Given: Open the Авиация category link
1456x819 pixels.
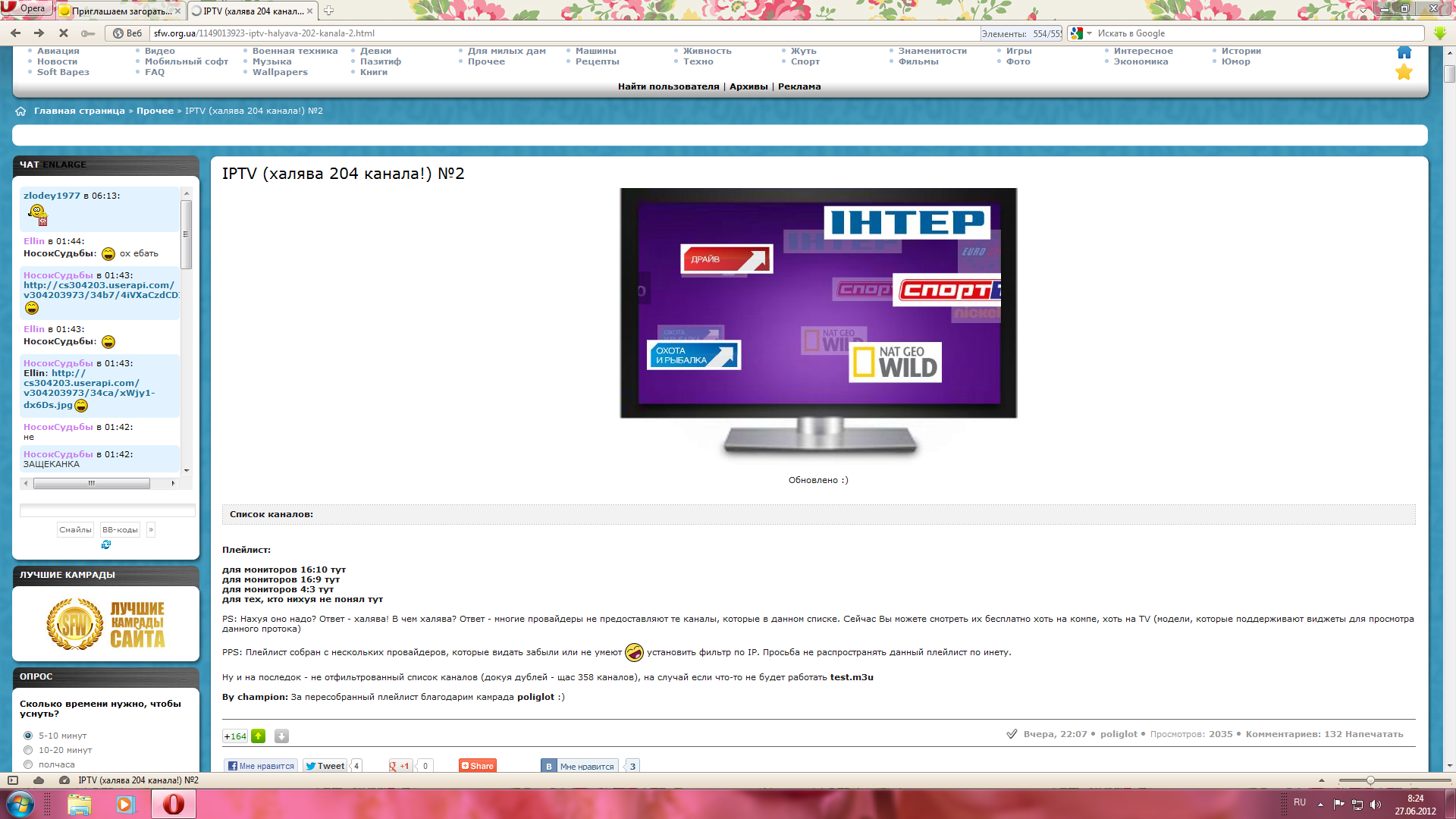Looking at the screenshot, I should point(58,51).
